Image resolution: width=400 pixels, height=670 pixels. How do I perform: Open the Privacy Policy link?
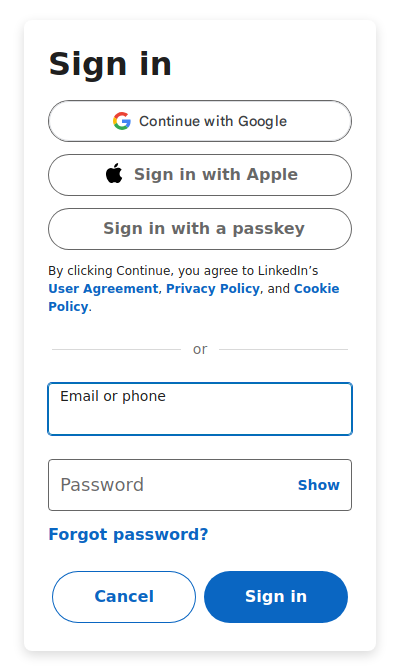point(212,289)
